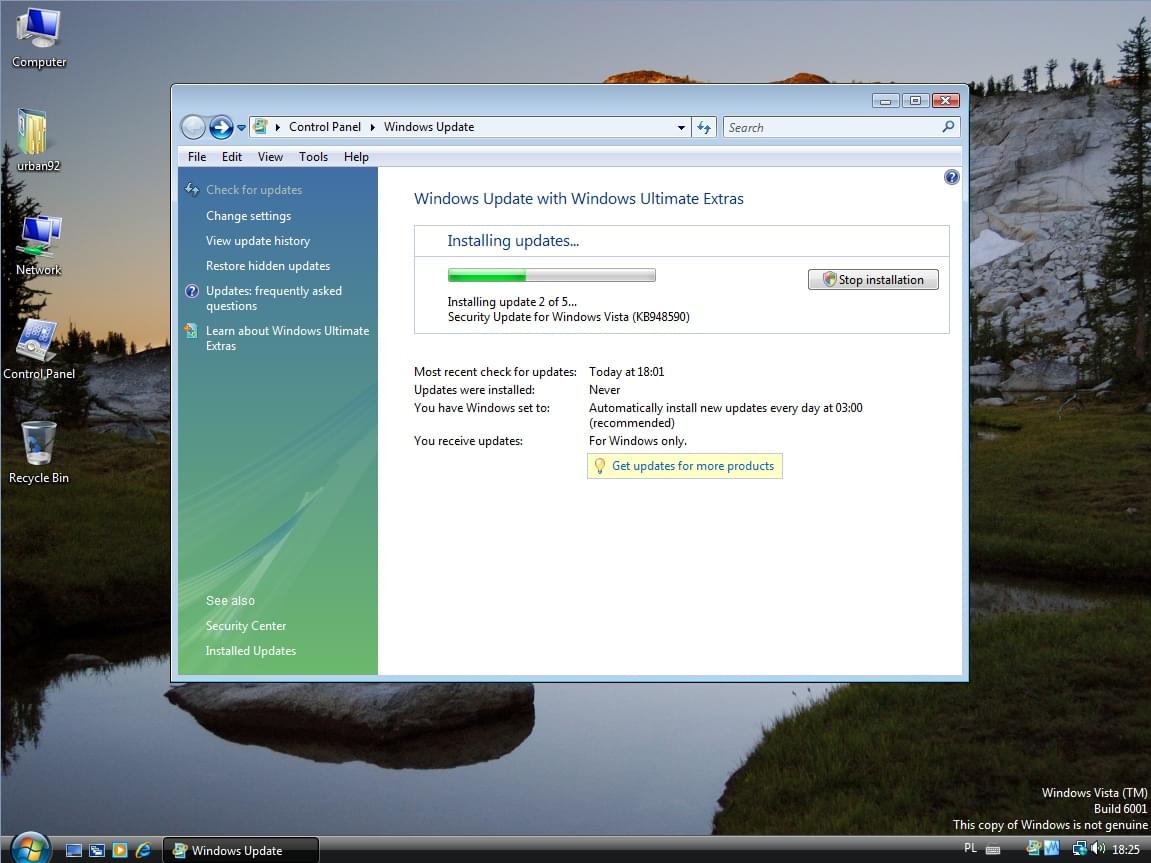Image resolution: width=1151 pixels, height=863 pixels.
Task: Expand the arrow before Control Panel breadcrumb
Action: click(278, 127)
